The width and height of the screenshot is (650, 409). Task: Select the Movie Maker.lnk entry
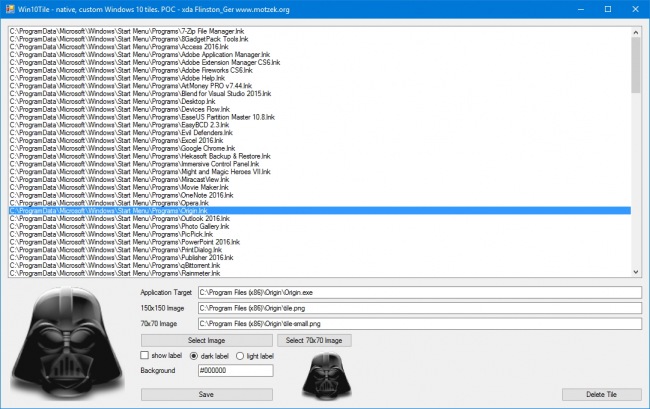tap(320, 187)
